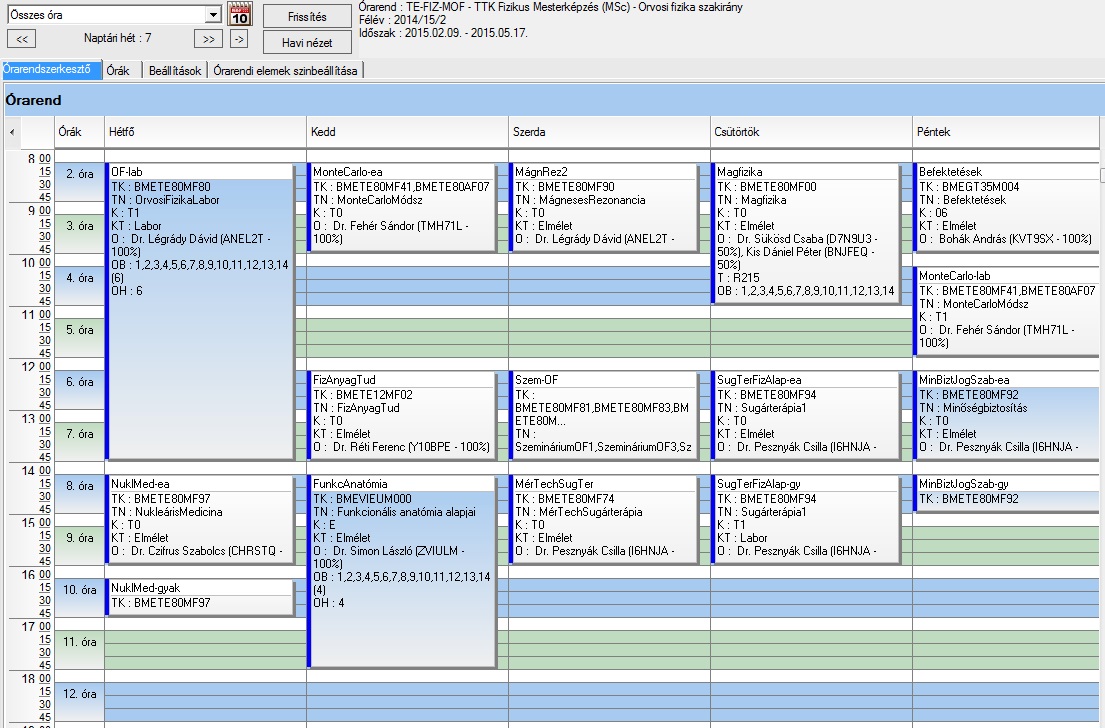
Task: Select the MonteCarlo-ea class on Tuesday
Action: tap(402, 207)
